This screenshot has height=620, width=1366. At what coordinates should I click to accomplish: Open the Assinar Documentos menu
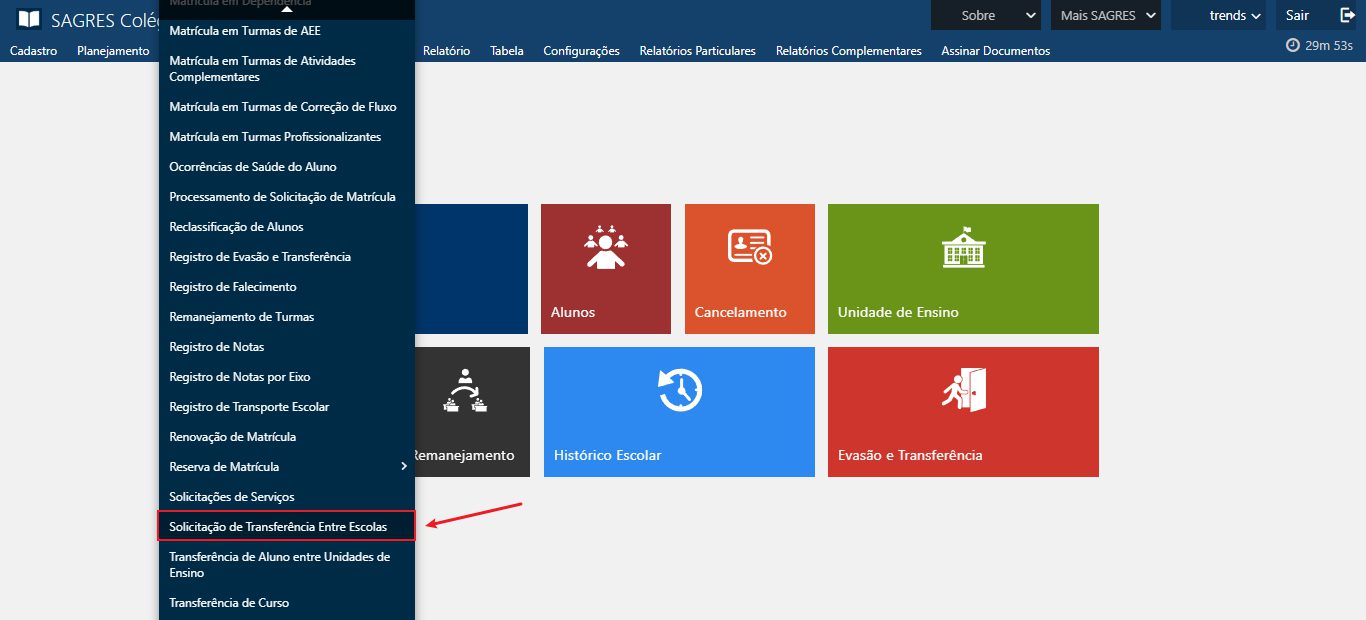[996, 51]
